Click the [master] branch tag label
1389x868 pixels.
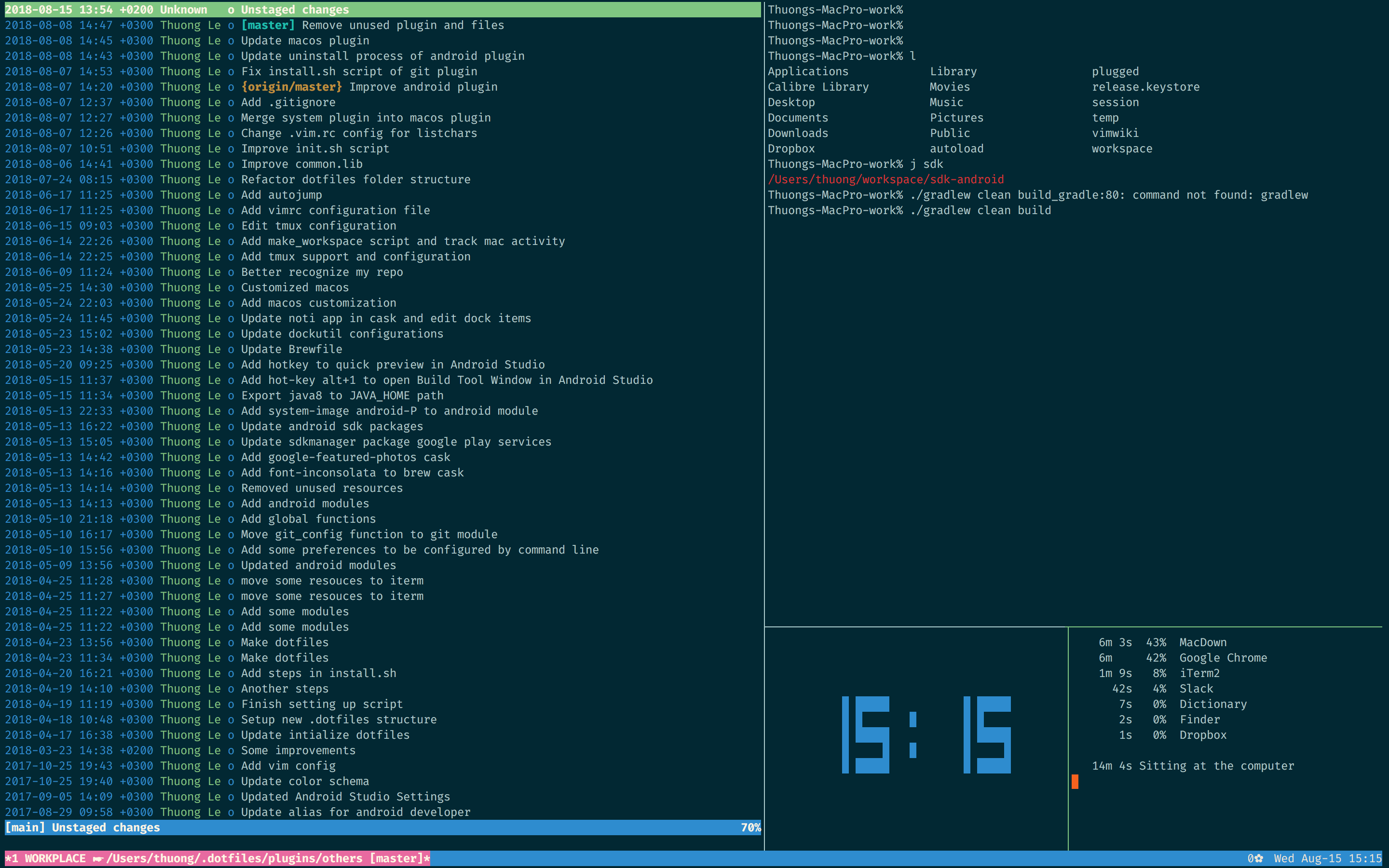pos(268,25)
